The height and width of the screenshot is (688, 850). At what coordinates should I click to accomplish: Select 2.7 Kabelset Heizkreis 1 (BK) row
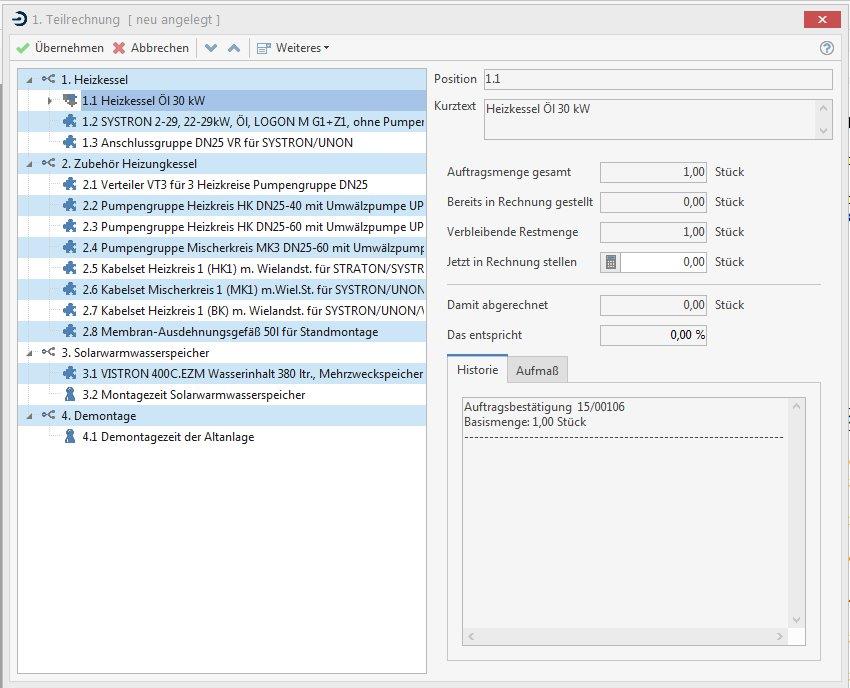click(x=222, y=311)
